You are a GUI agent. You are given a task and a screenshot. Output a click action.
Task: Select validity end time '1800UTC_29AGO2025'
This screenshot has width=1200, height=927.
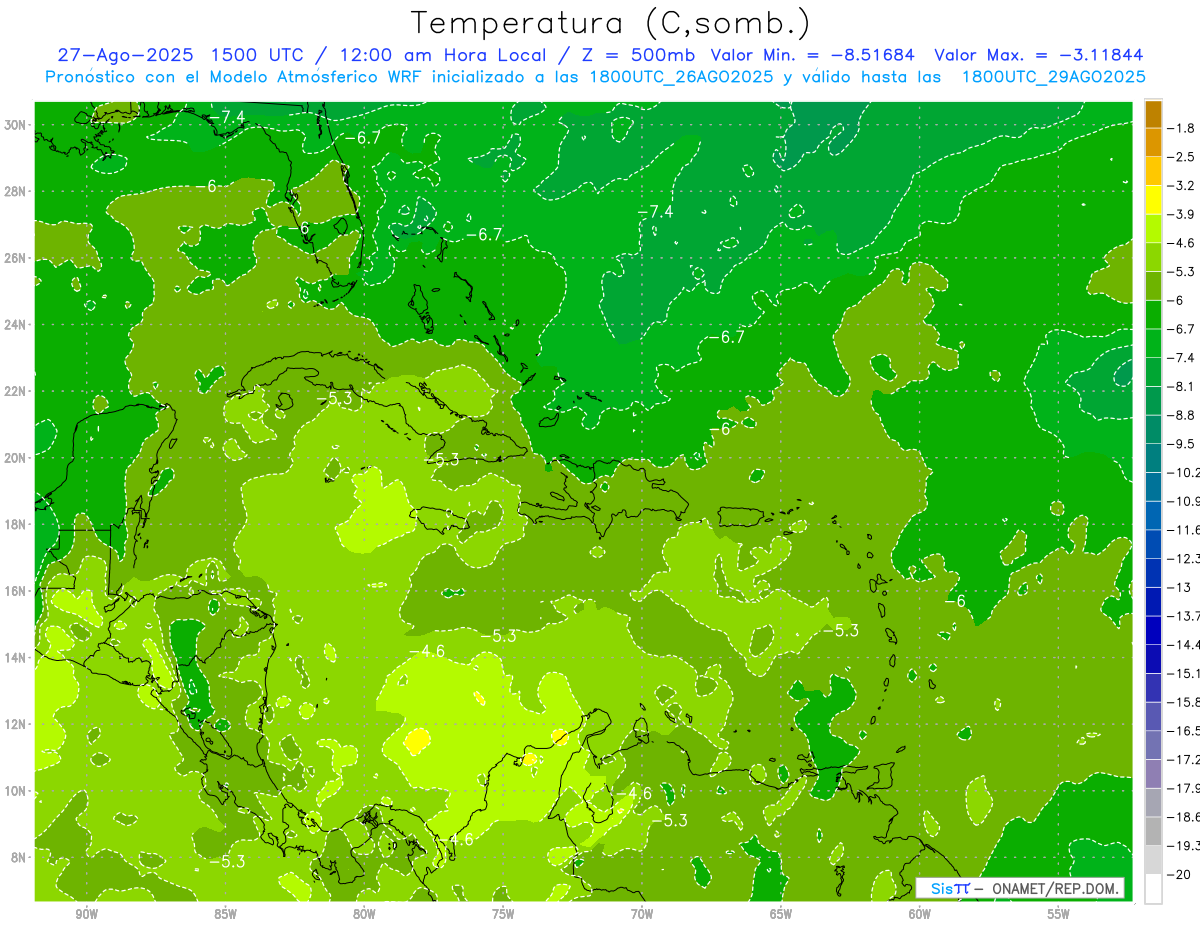point(1054,77)
